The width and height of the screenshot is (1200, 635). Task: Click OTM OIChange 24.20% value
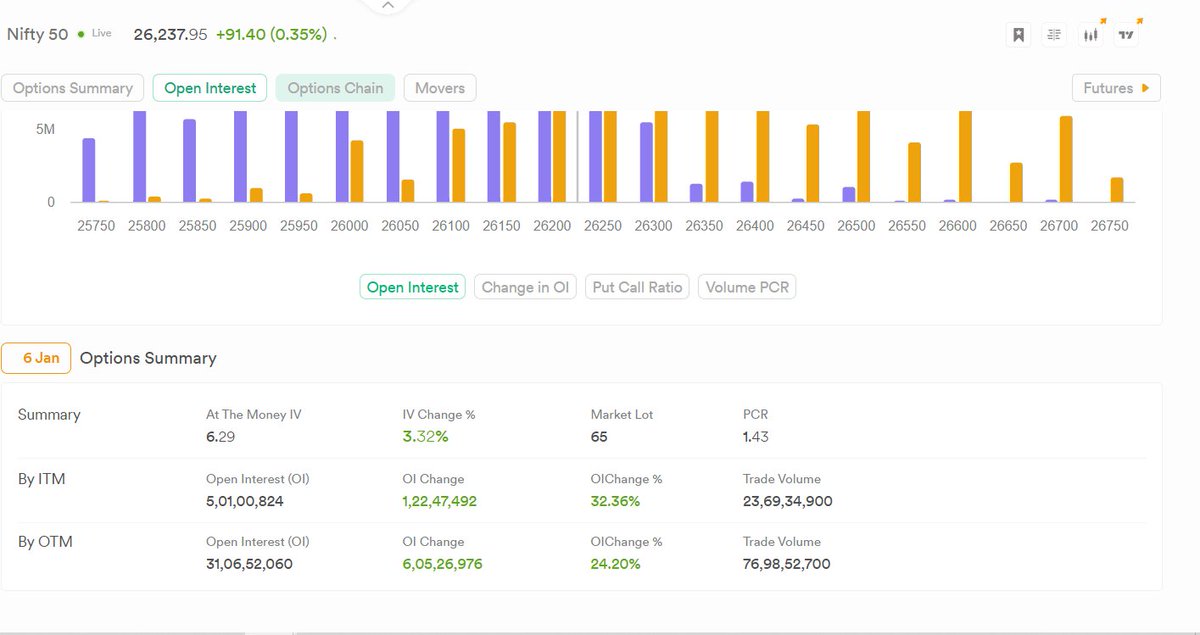coord(616,564)
